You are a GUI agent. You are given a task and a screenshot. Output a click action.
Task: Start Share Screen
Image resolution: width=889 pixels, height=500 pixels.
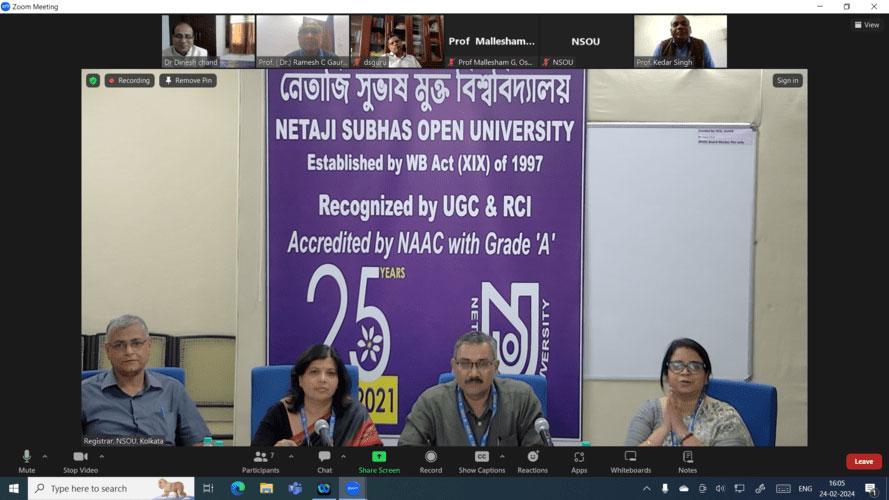point(379,461)
